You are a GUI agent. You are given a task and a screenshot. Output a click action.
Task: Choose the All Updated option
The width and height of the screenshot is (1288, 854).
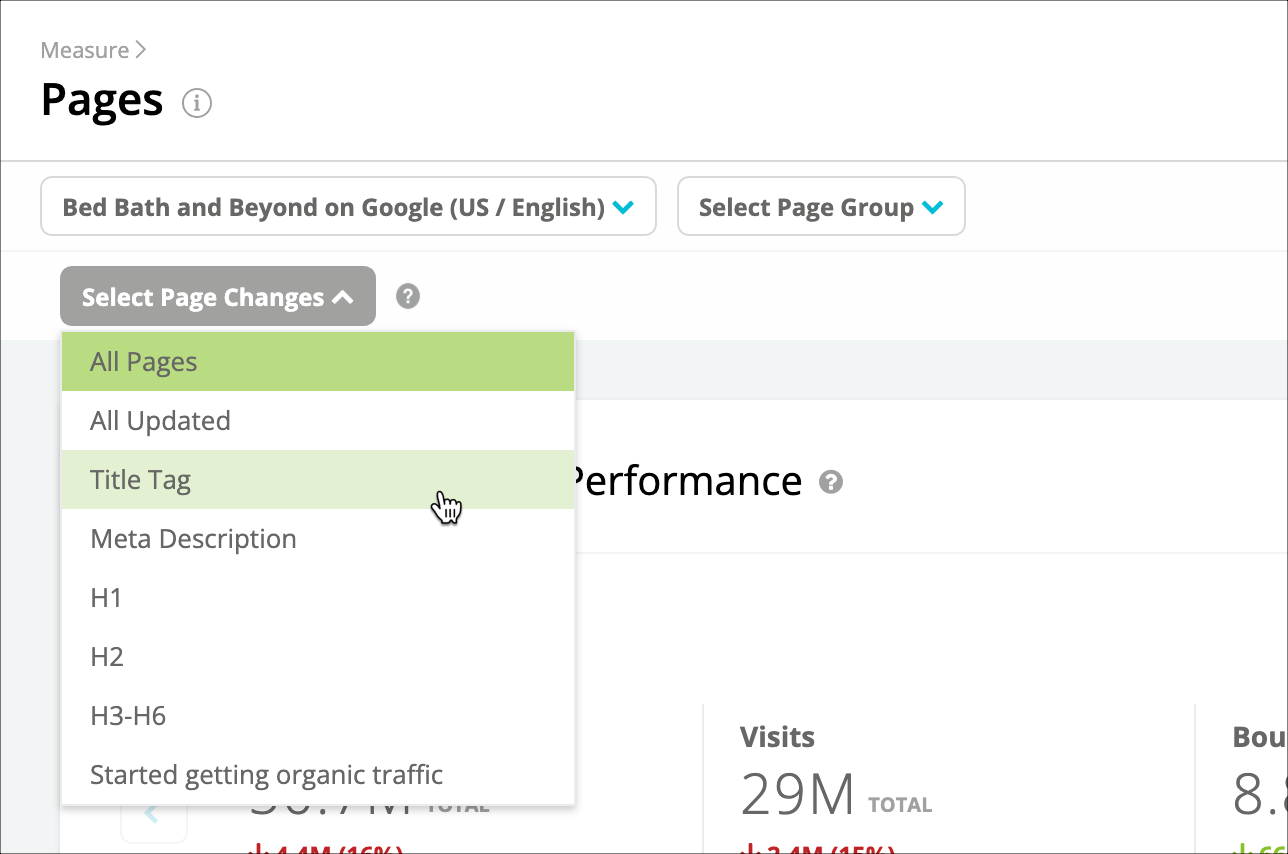(318, 420)
